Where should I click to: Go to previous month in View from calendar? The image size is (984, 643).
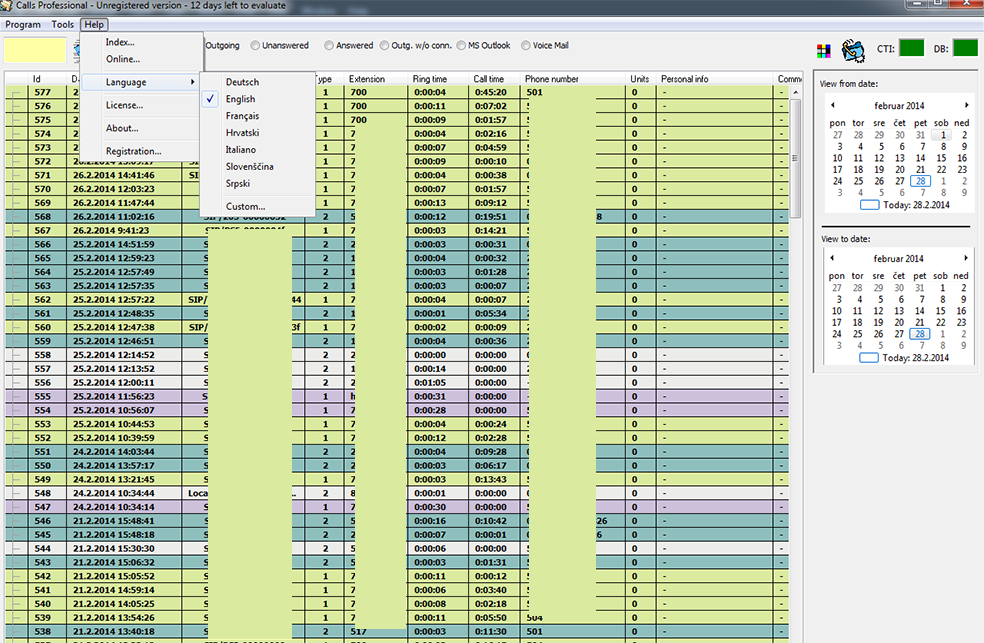pos(833,105)
